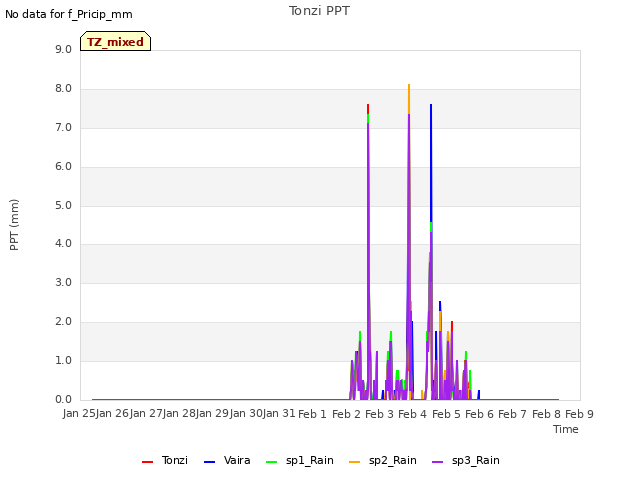This screenshot has width=640, height=480.
Task: Click the blue Vaira legend swatch
Action: point(209,462)
